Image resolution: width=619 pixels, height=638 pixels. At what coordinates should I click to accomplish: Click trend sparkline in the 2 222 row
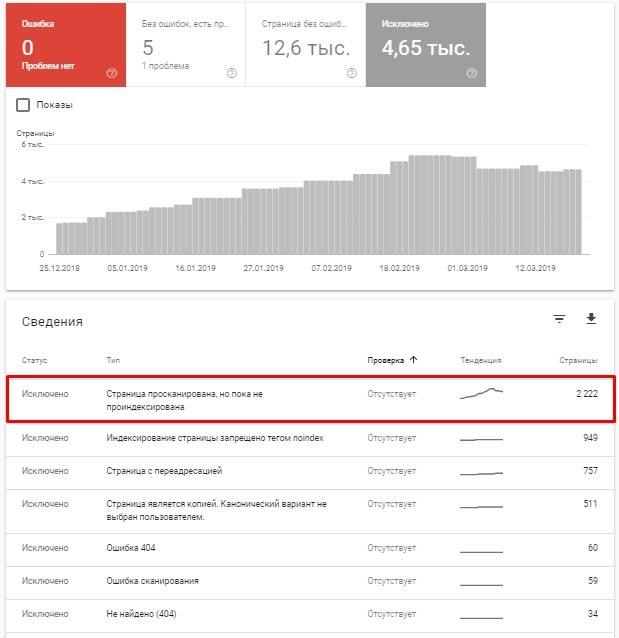point(481,393)
